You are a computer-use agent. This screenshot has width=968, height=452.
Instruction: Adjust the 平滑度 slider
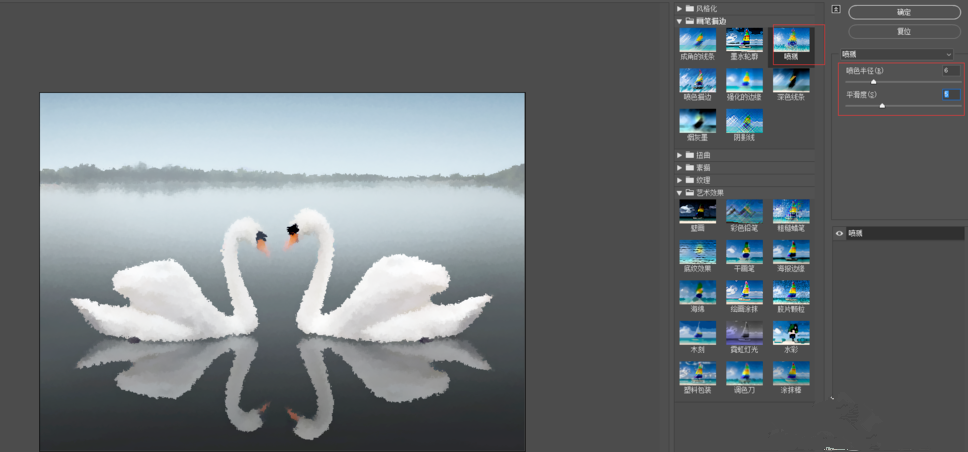click(x=882, y=106)
